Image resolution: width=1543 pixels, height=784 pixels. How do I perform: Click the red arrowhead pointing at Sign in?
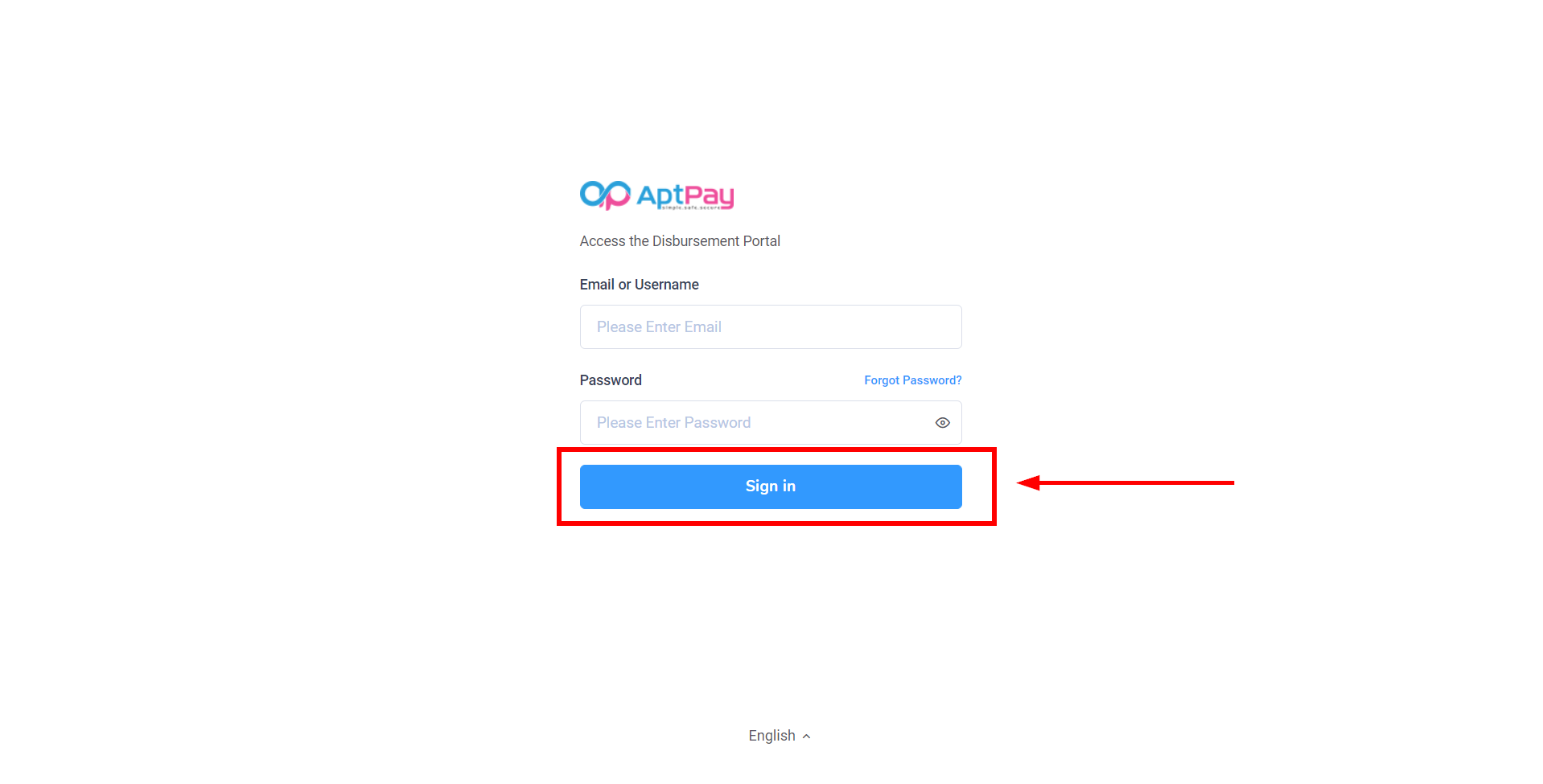1029,482
